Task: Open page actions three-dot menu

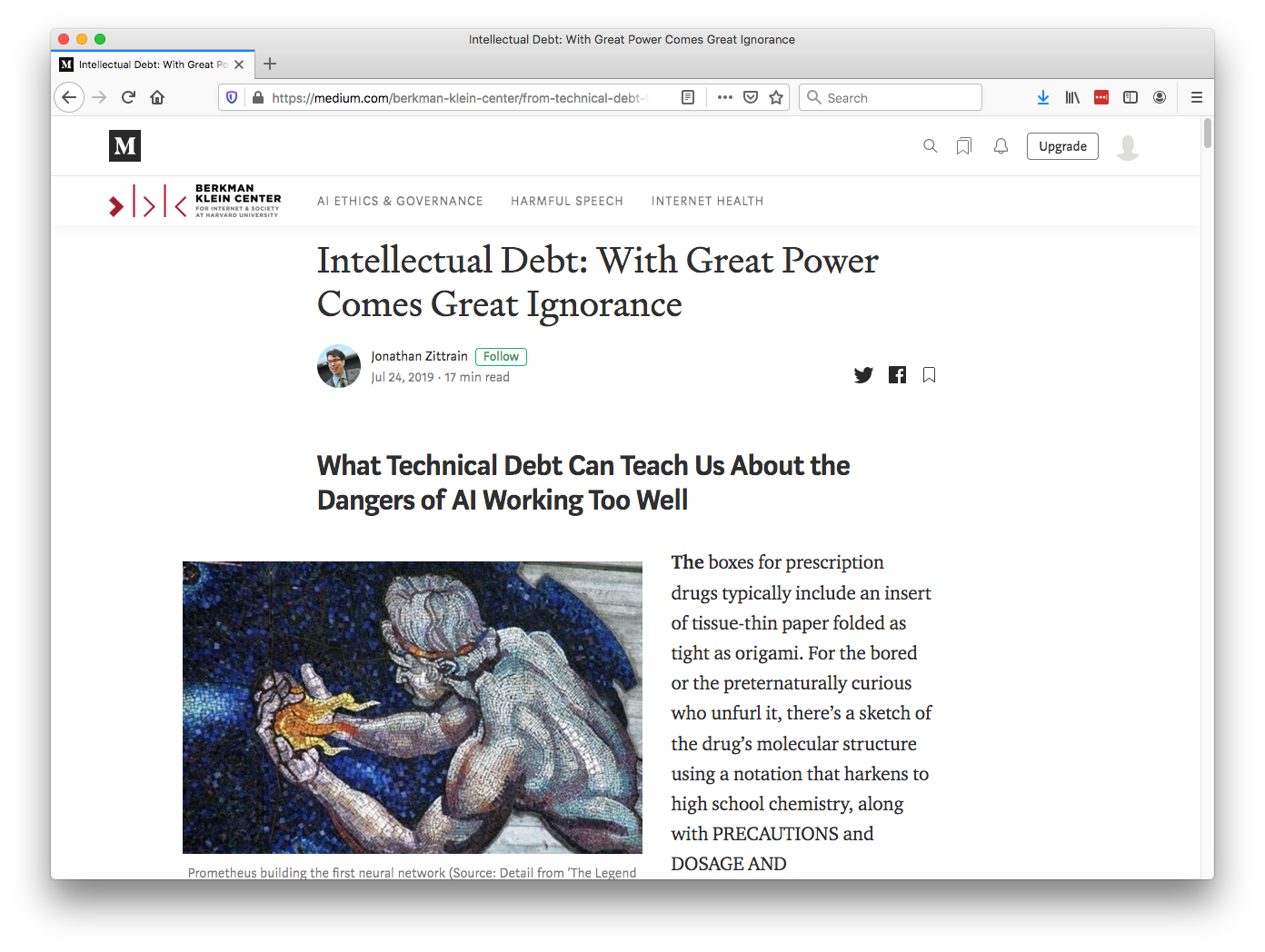Action: point(724,97)
